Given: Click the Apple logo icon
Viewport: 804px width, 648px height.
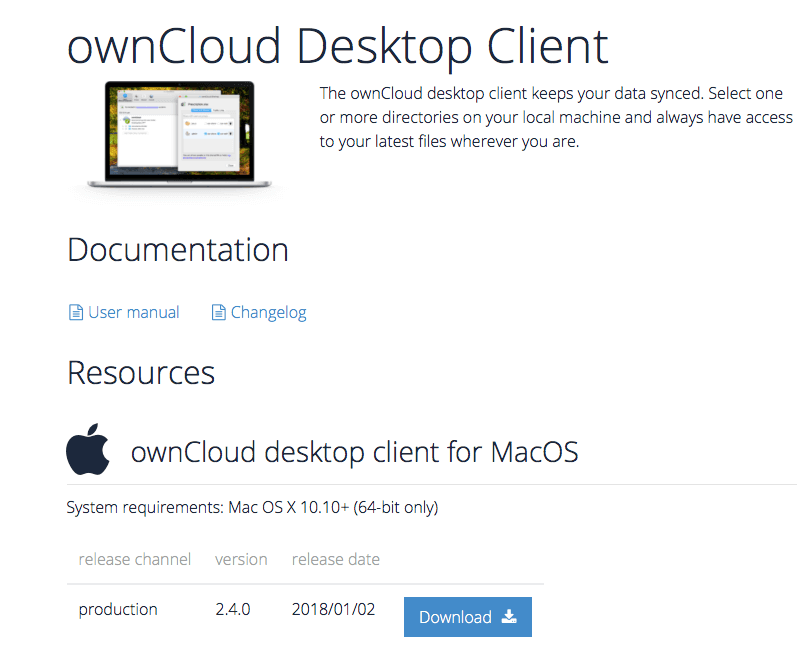Looking at the screenshot, I should point(88,449).
